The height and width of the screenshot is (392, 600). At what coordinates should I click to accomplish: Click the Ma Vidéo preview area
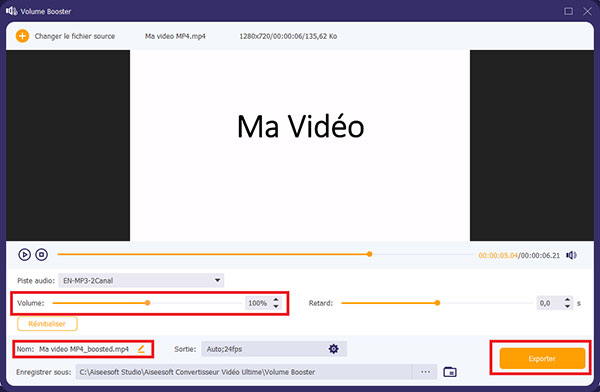[x=300, y=145]
